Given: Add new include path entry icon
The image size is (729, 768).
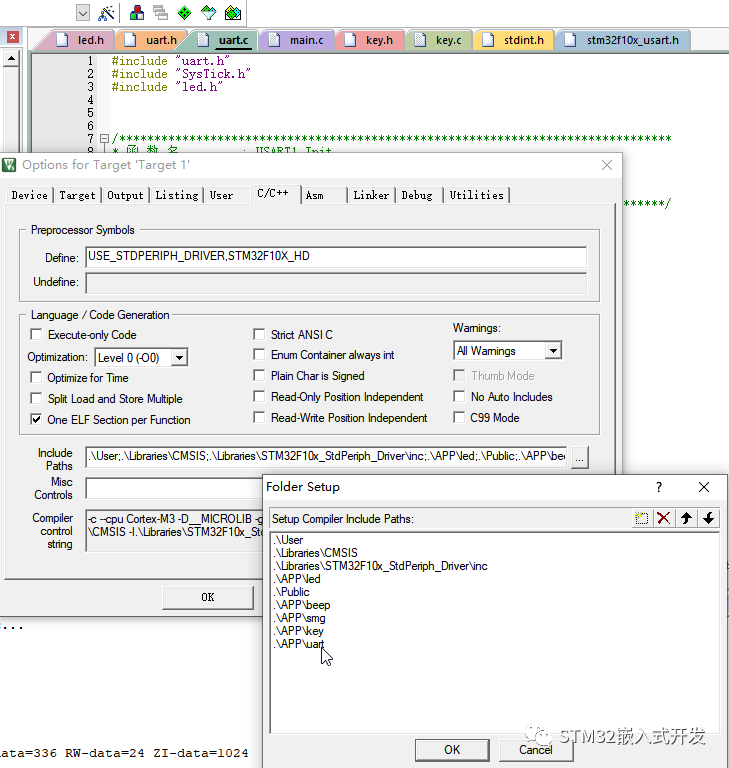Looking at the screenshot, I should click(642, 518).
